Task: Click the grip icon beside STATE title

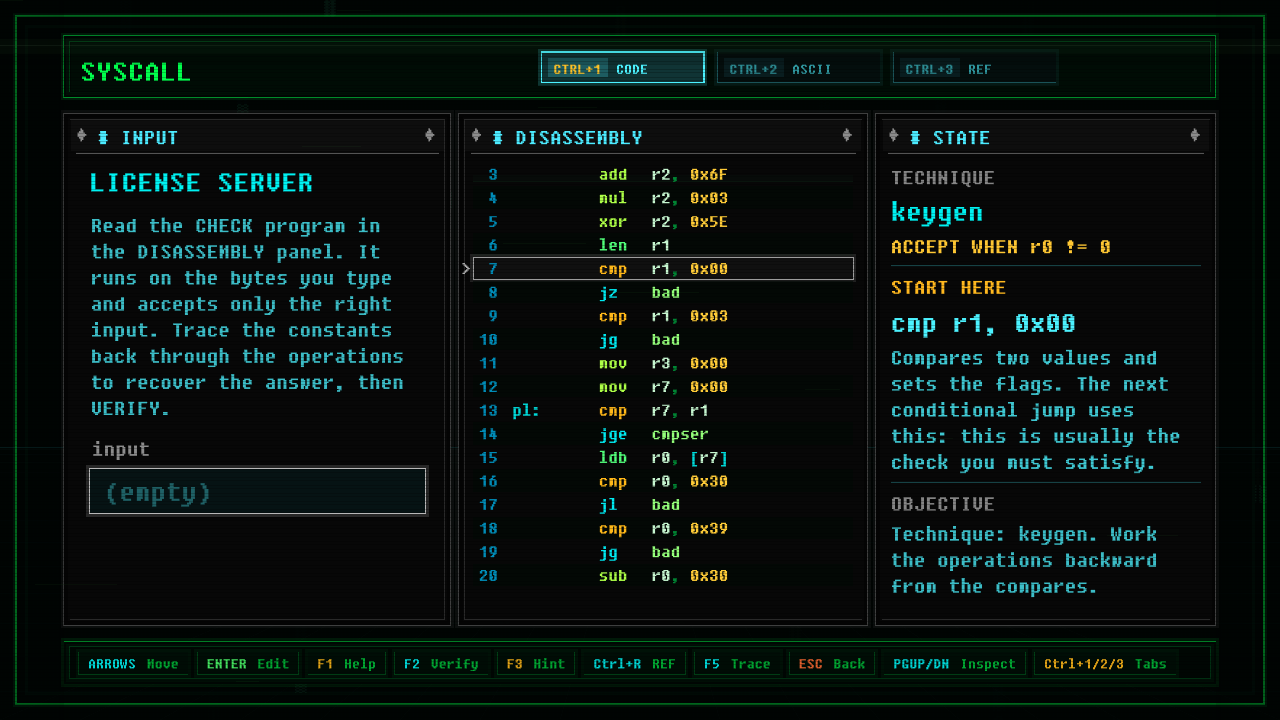Action: (x=914, y=137)
